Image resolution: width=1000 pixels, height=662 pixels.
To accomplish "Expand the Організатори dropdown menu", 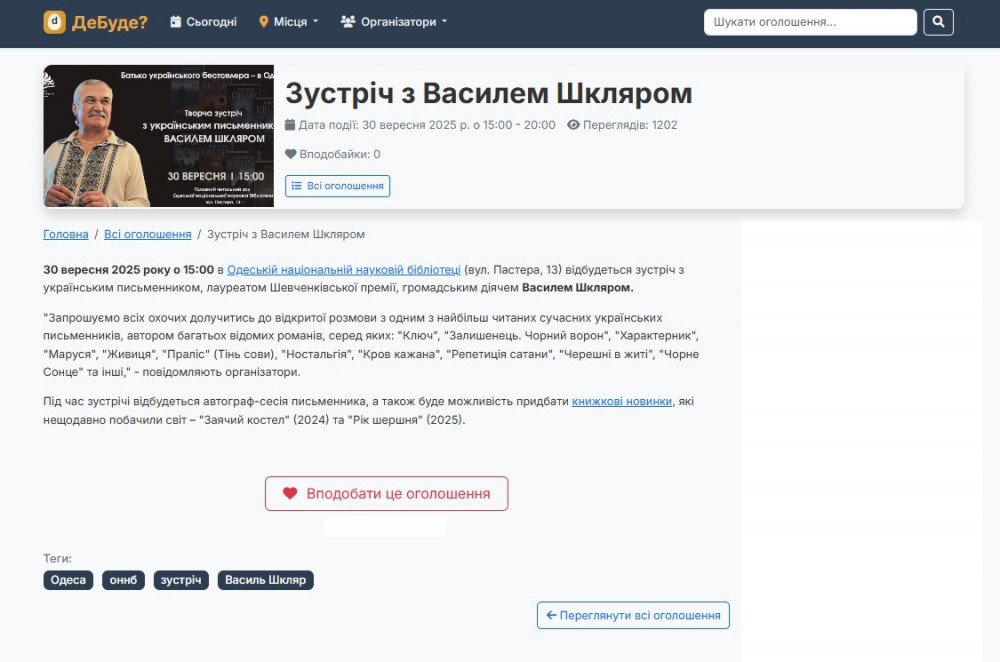I will tap(394, 22).
